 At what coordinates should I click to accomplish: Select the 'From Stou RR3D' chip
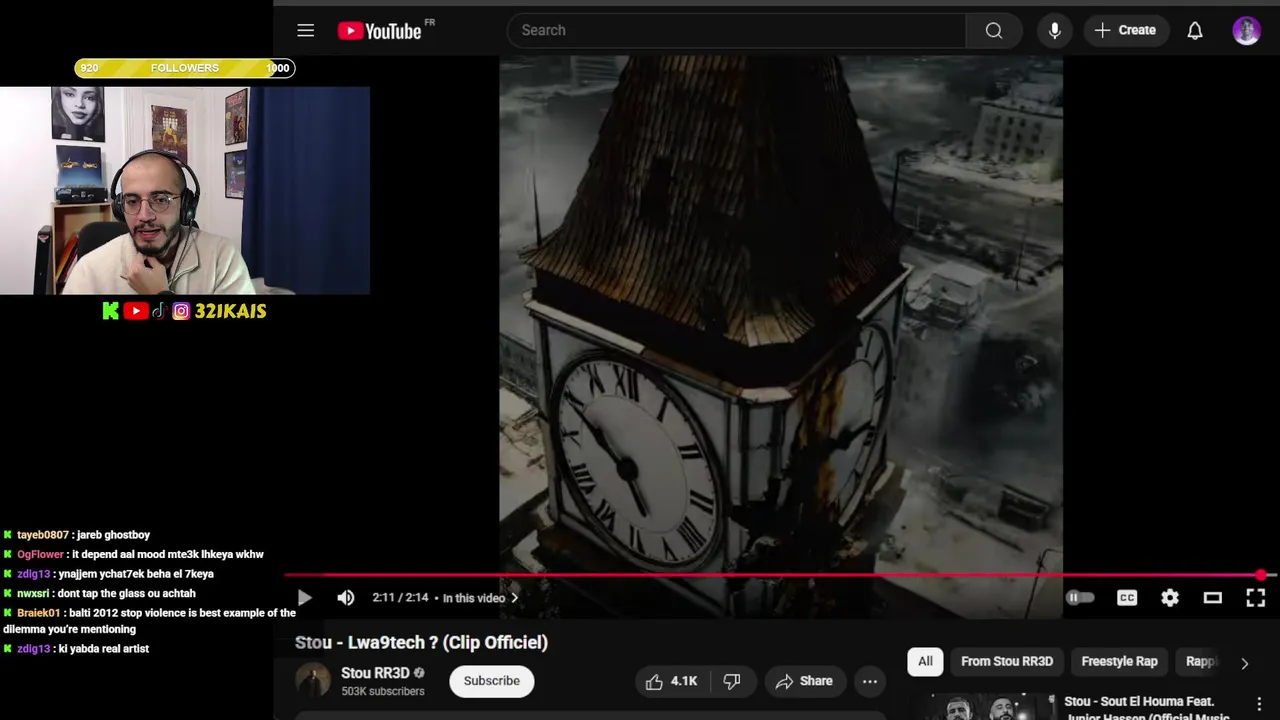tap(1007, 661)
